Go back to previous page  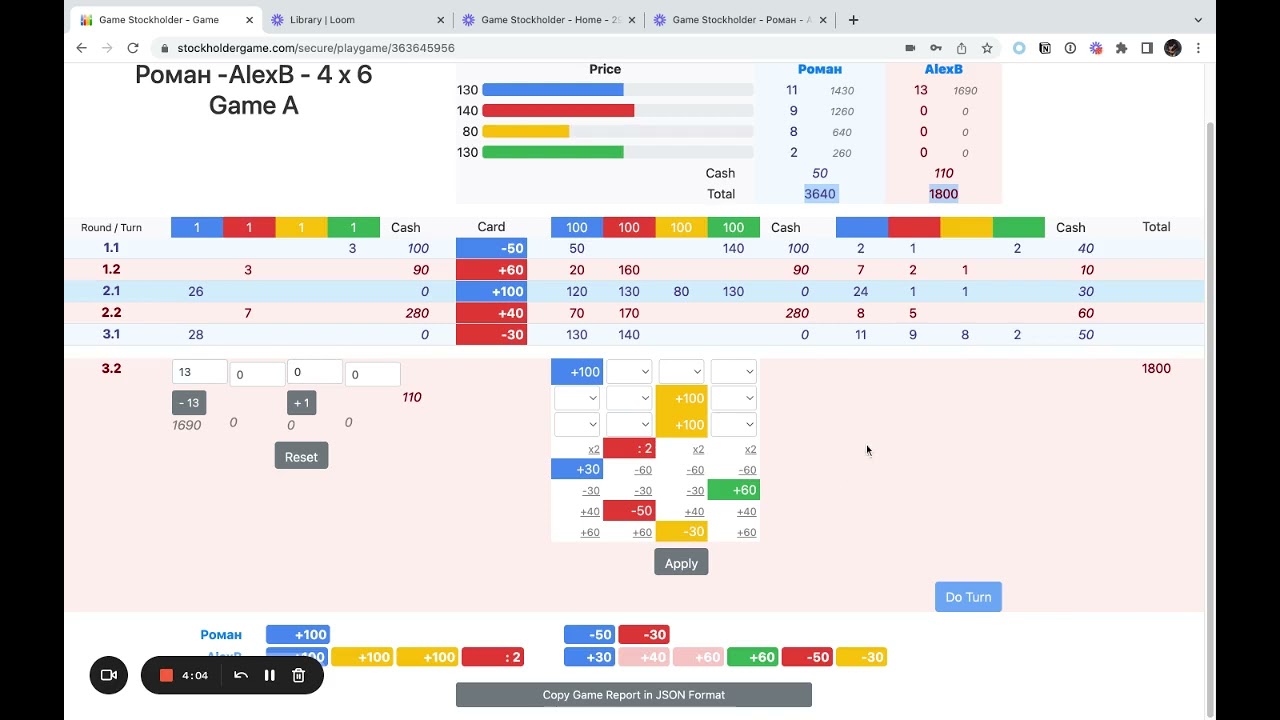[82, 48]
